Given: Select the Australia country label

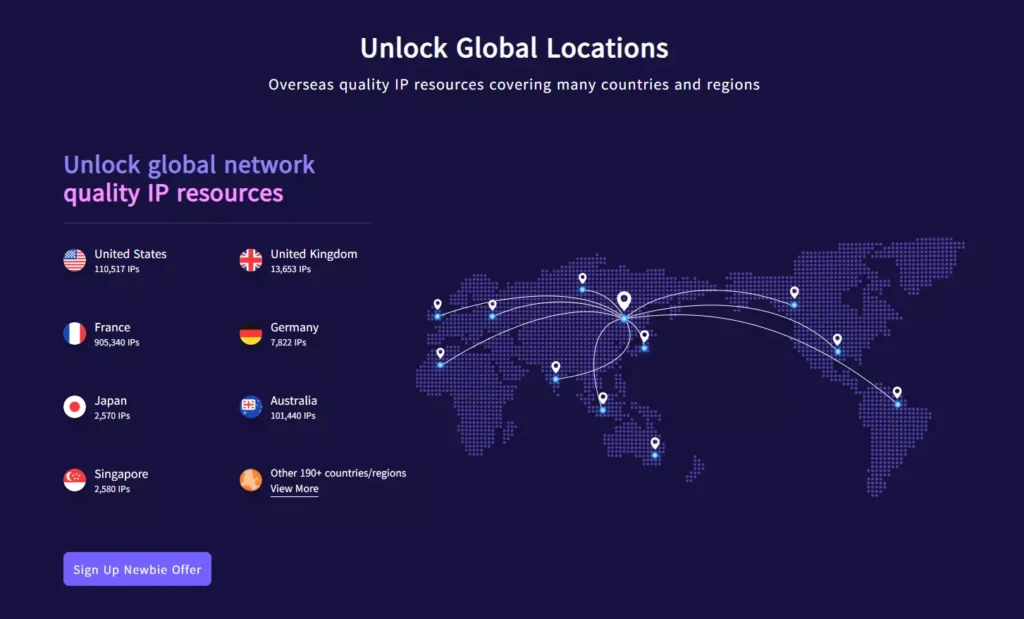Looking at the screenshot, I should coord(294,400).
